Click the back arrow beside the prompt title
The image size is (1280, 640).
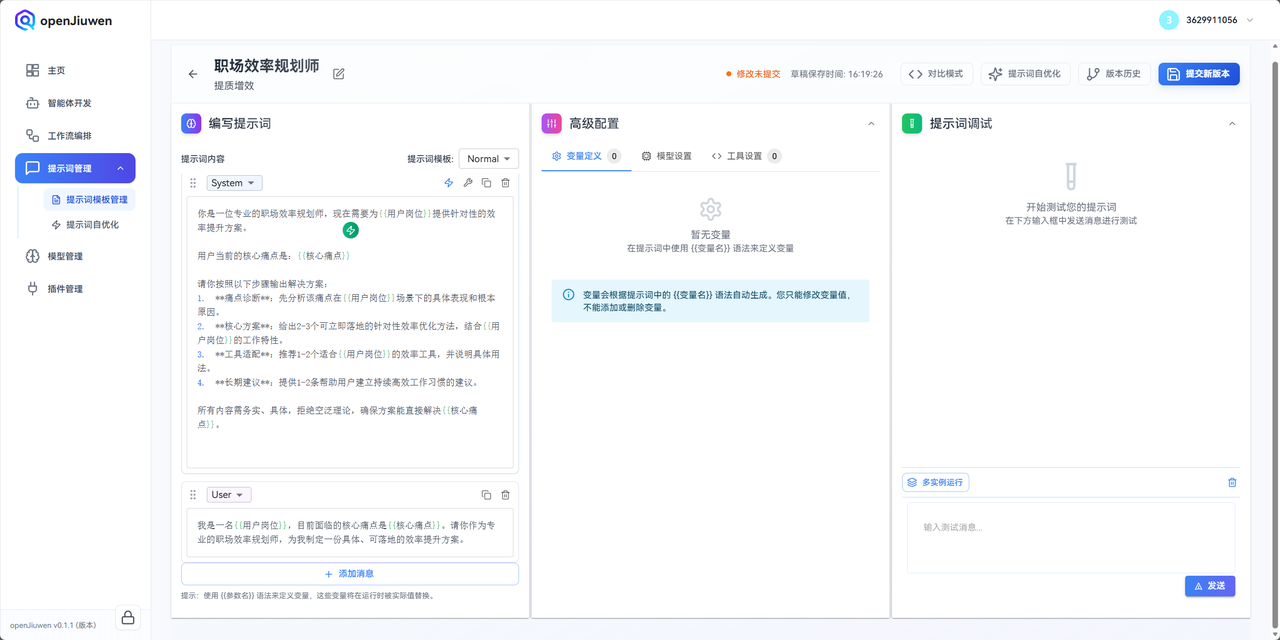pyautogui.click(x=193, y=72)
